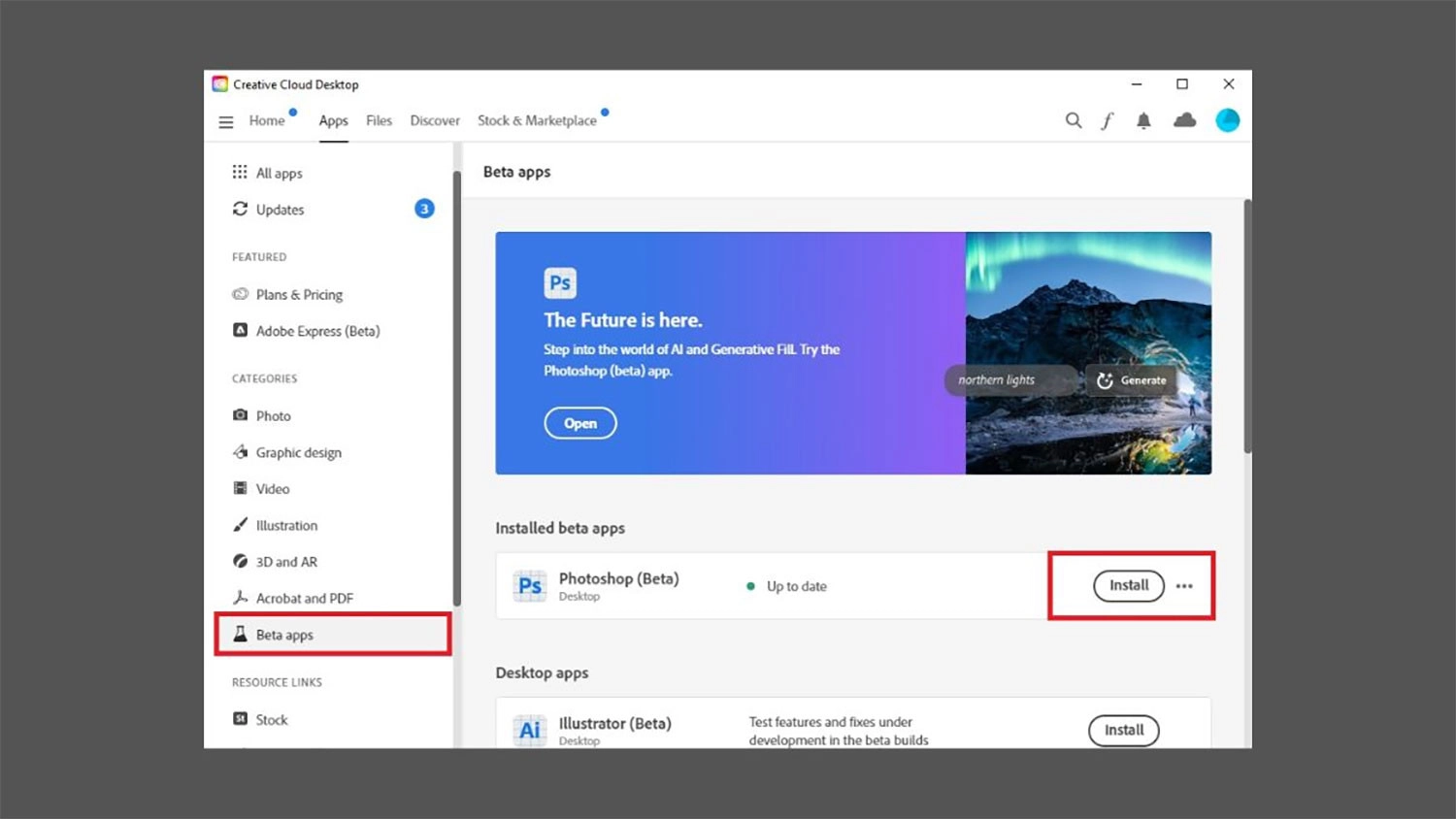Click the Photo camera icon
Screen dimensions: 1456x819
coord(240,415)
